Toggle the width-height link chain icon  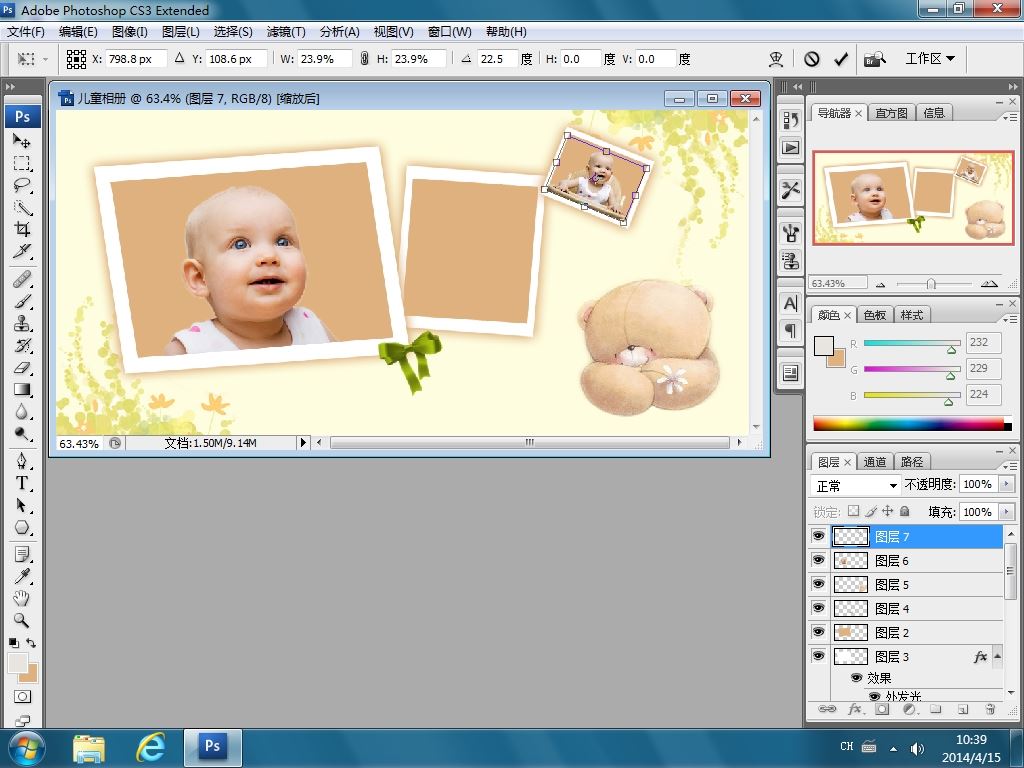365,59
